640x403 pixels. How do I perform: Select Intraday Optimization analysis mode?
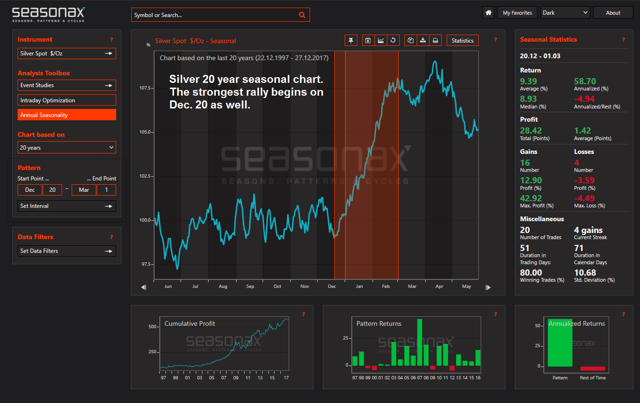point(67,100)
